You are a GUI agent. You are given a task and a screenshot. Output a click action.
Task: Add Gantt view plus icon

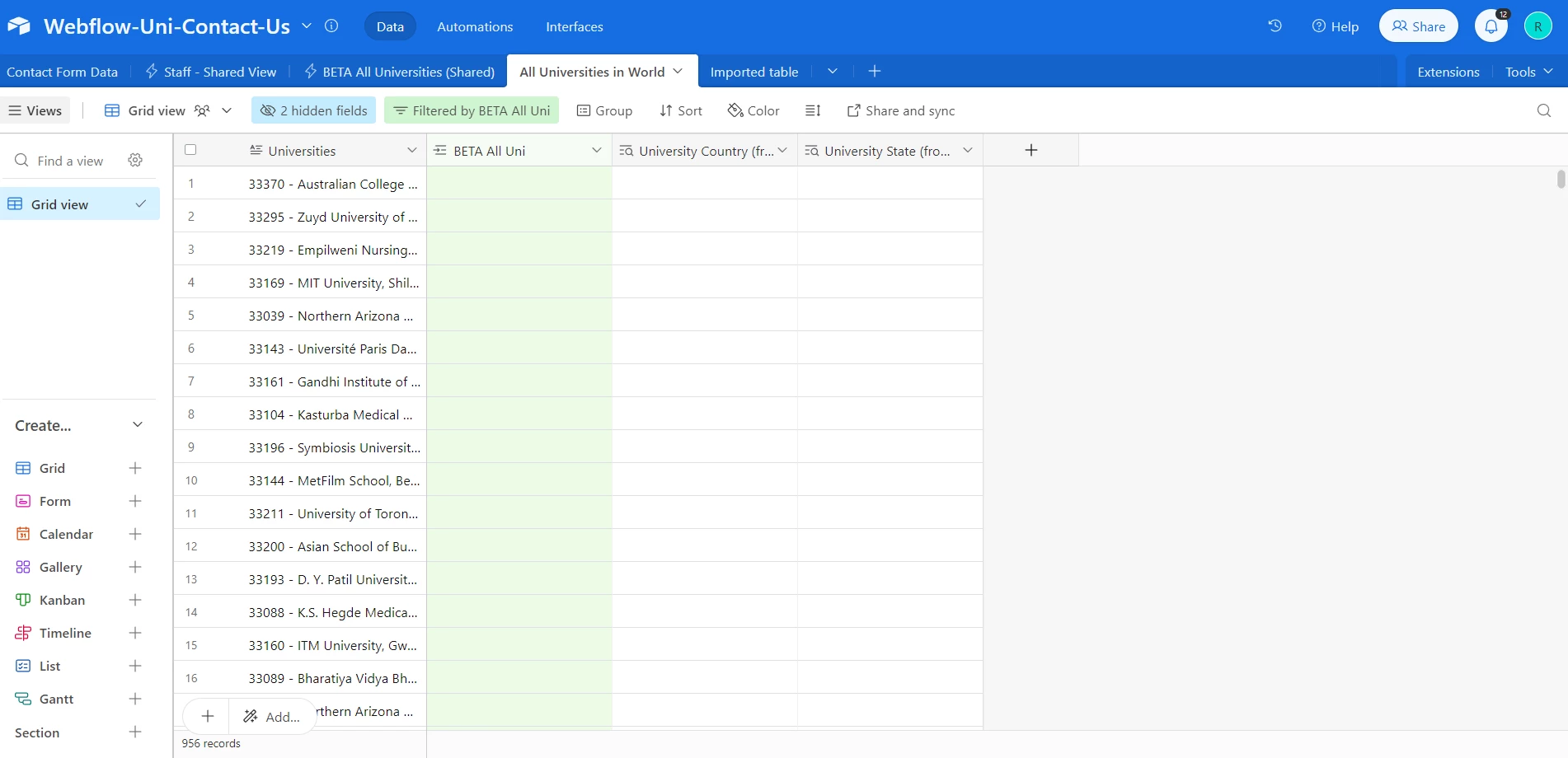point(135,699)
